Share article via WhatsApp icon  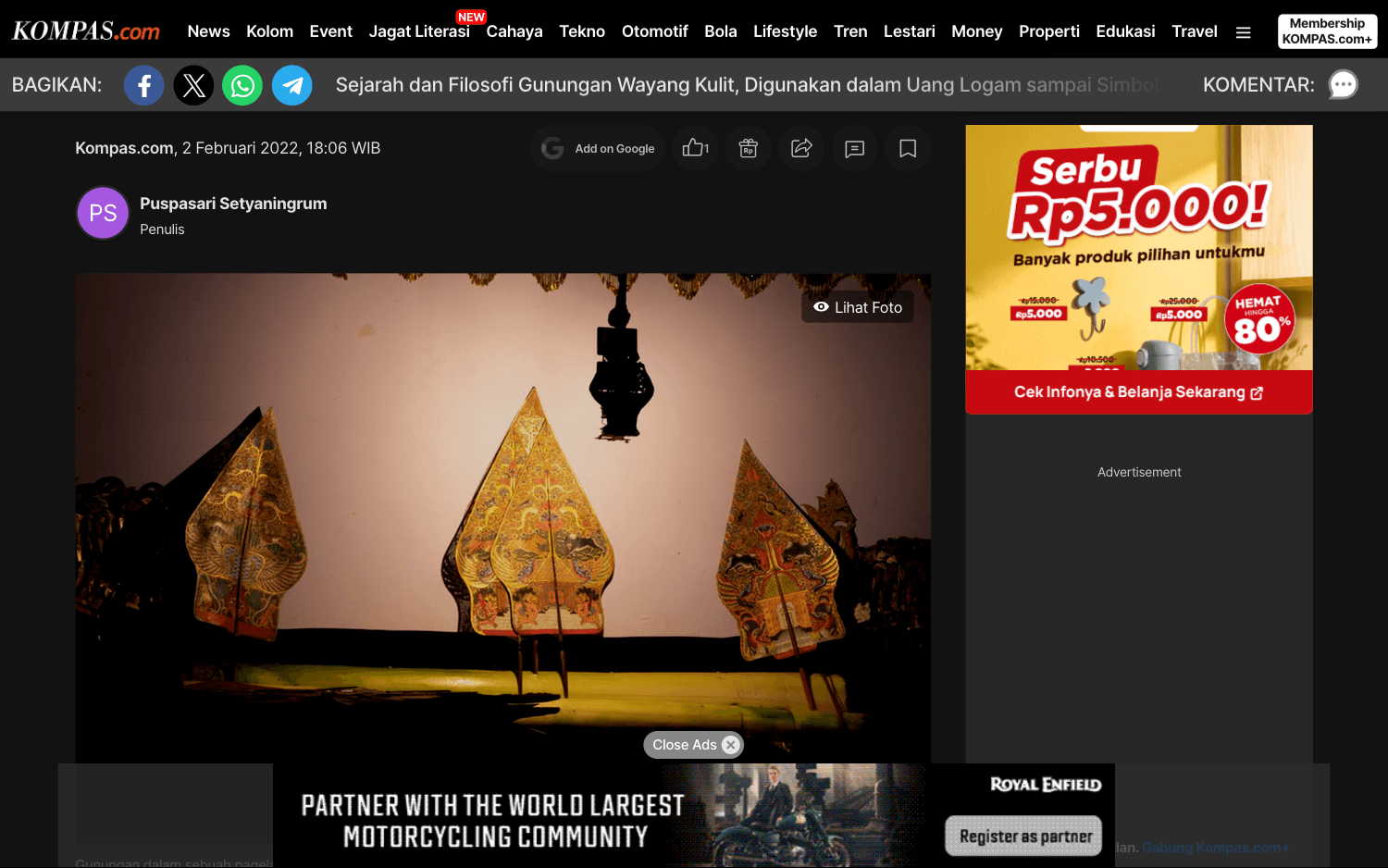coord(242,85)
